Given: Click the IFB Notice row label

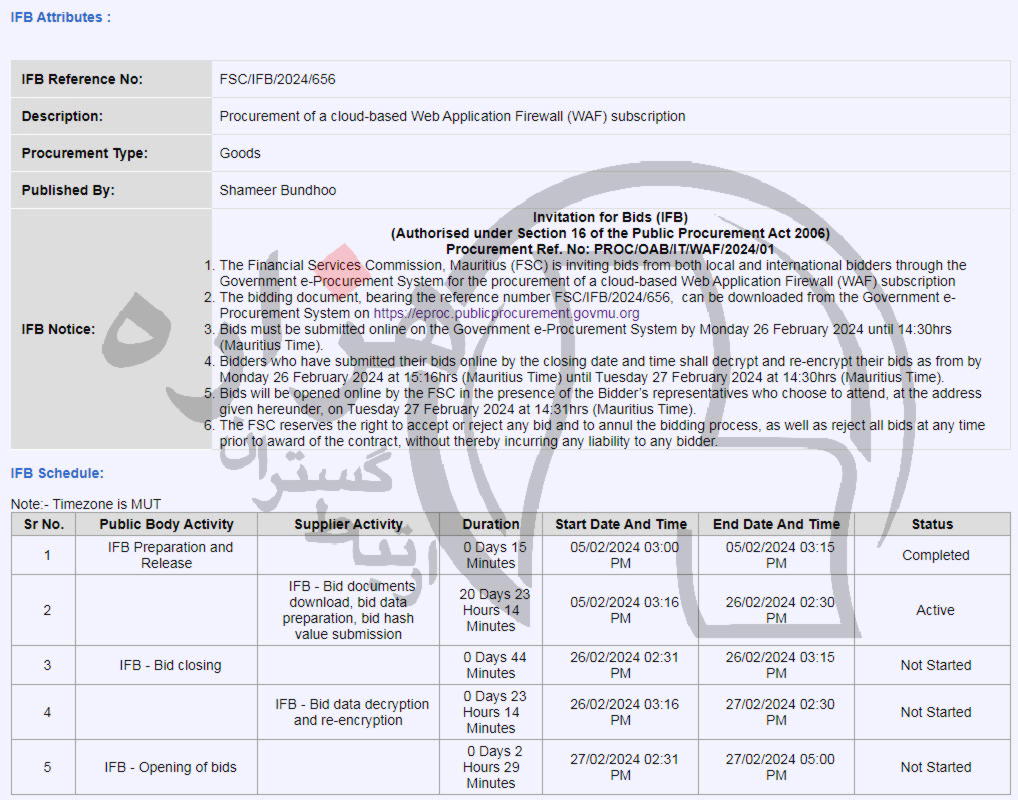Looking at the screenshot, I should (x=58, y=329).
